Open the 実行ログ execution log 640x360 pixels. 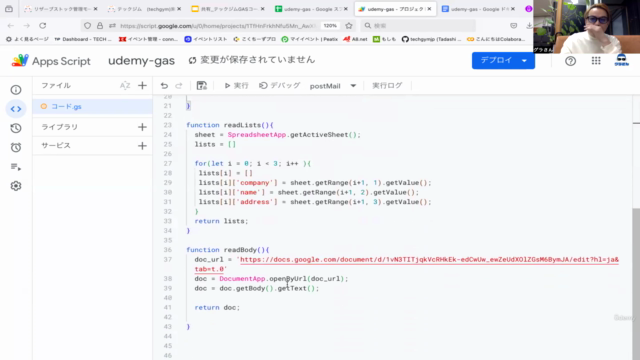tap(387, 86)
